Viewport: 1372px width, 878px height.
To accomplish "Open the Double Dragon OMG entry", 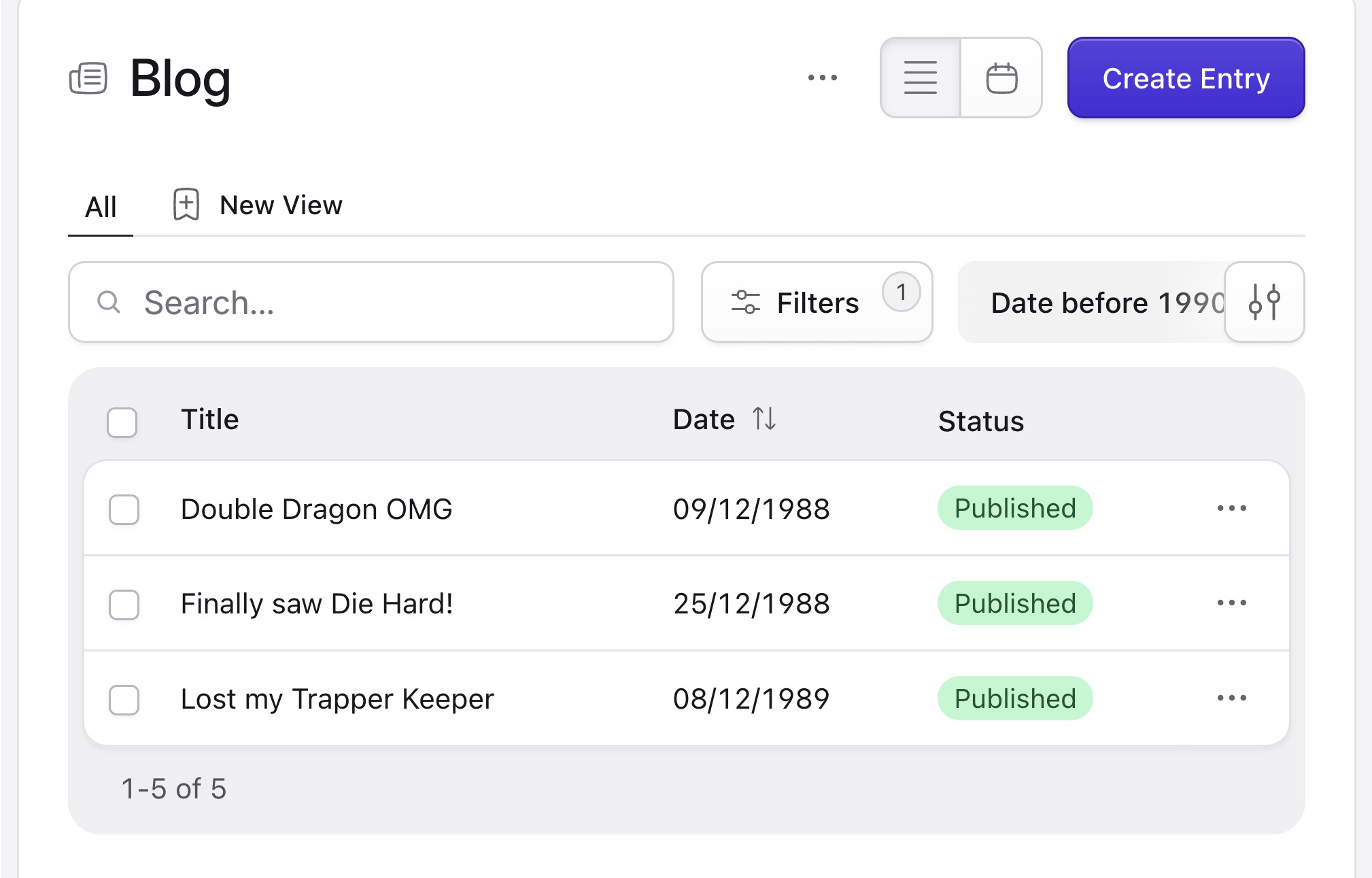I will [x=317, y=509].
